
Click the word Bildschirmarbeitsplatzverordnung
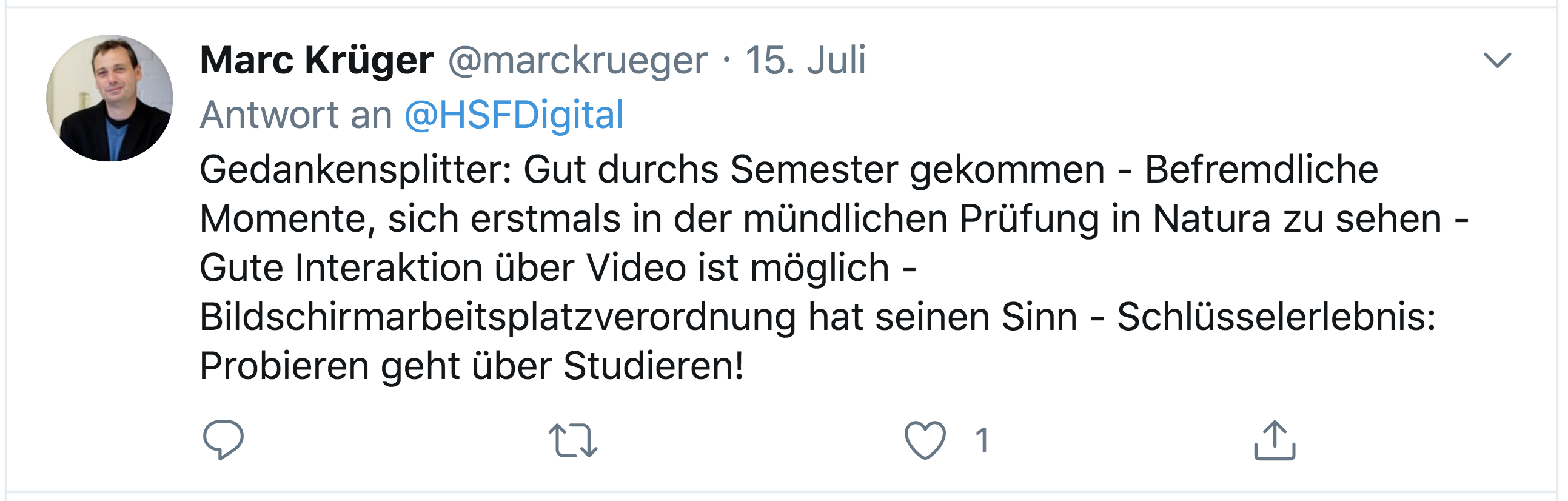[x=497, y=317]
